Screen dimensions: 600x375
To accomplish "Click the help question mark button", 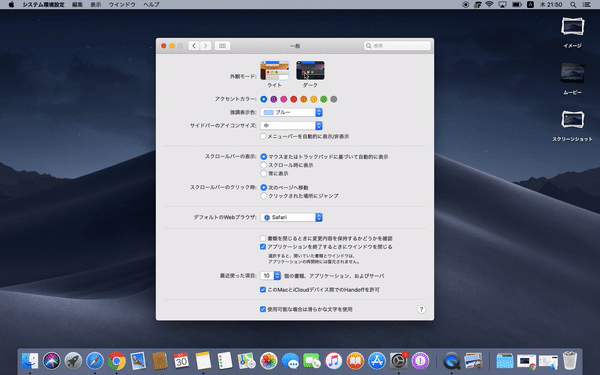I will click(421, 309).
